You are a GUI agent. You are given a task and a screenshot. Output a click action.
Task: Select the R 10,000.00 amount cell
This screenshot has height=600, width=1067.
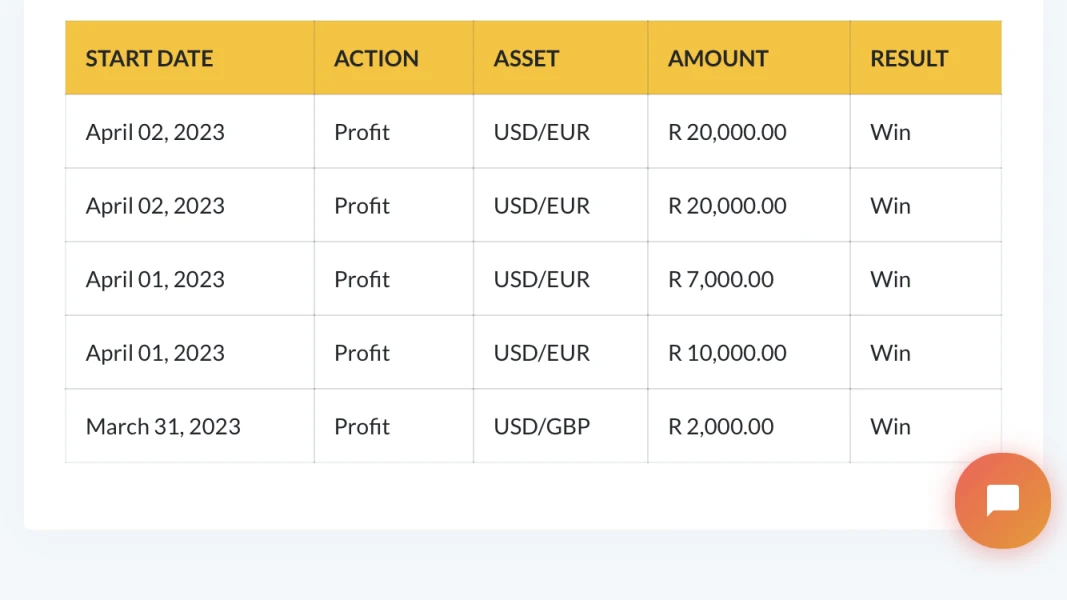[x=727, y=353]
